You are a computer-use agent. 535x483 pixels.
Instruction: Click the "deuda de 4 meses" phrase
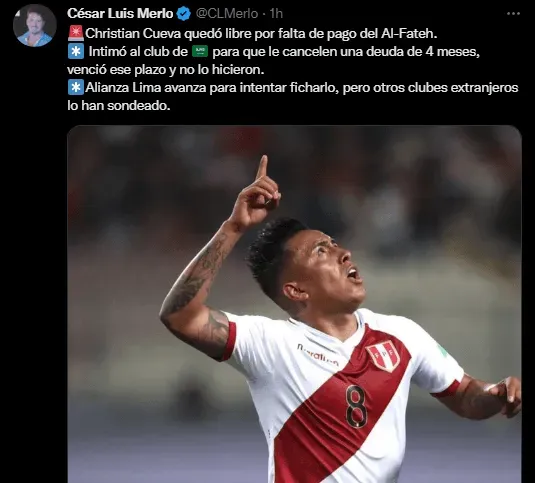pyautogui.click(x=421, y=52)
